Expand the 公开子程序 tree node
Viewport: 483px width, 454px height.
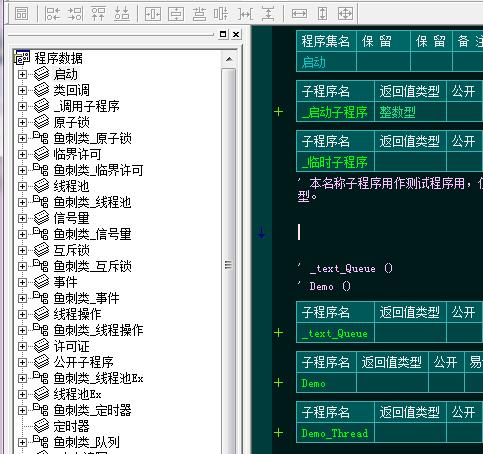pos(22,362)
